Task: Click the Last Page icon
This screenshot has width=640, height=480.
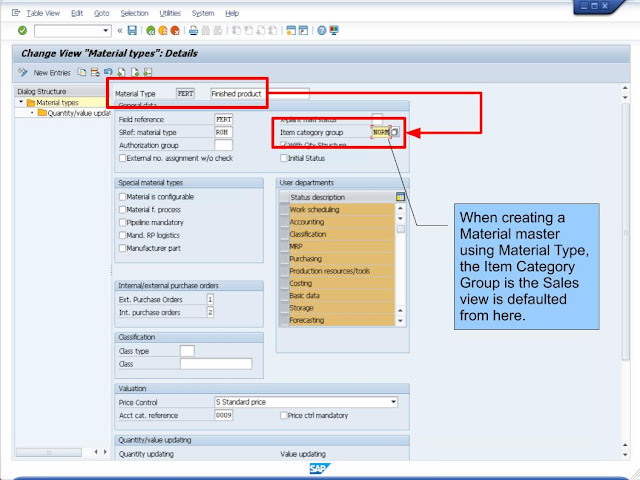Action: (273, 30)
